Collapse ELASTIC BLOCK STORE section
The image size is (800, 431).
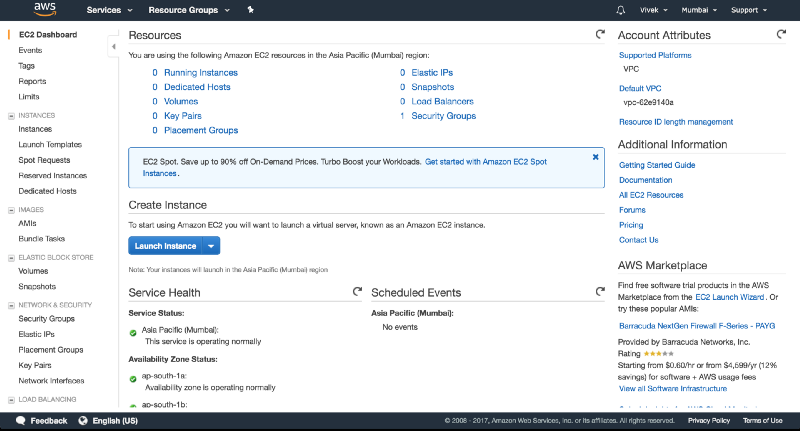11,258
